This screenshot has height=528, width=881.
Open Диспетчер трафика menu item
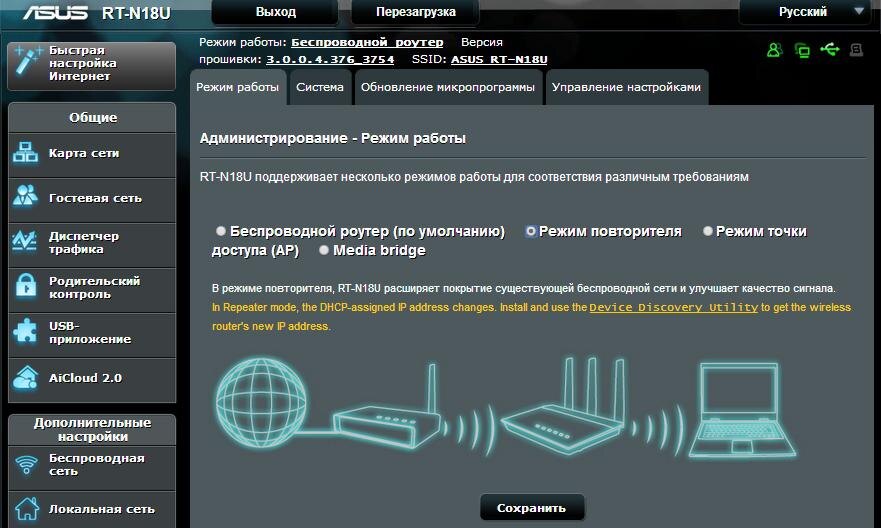click(x=92, y=243)
